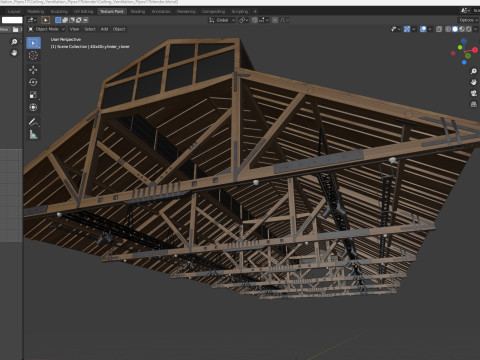This screenshot has width=480, height=360.
Task: Click the white color swatch at top left
Action: tap(12, 20)
